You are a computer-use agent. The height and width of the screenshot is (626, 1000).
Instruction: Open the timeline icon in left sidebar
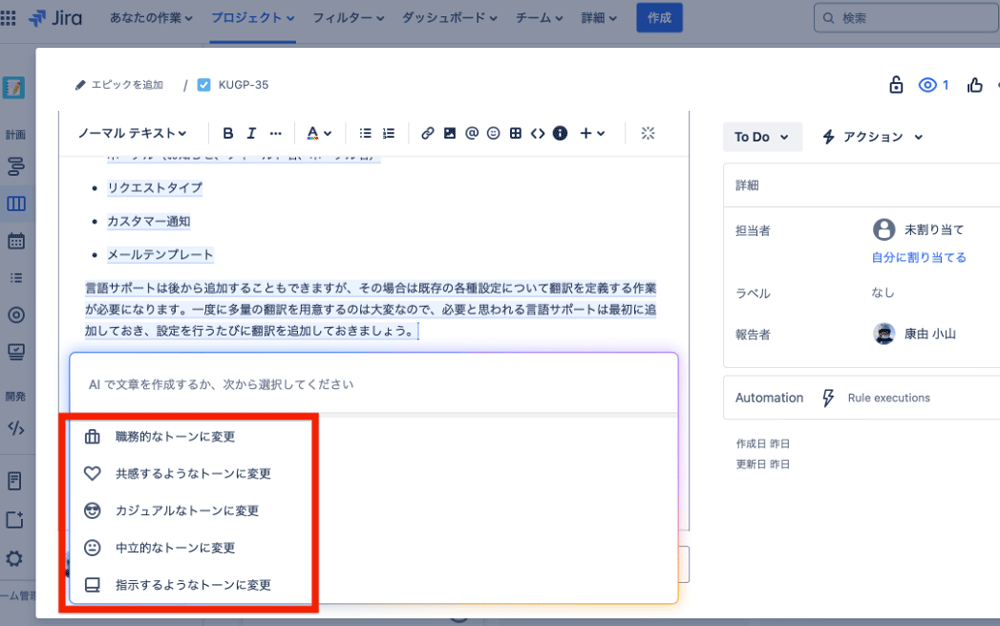click(16, 166)
